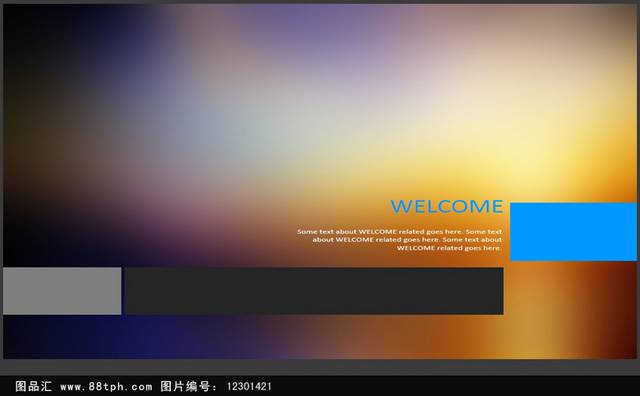The width and height of the screenshot is (640, 396).
Task: Click second line starting 'about WELCOME related'
Action: point(407,240)
